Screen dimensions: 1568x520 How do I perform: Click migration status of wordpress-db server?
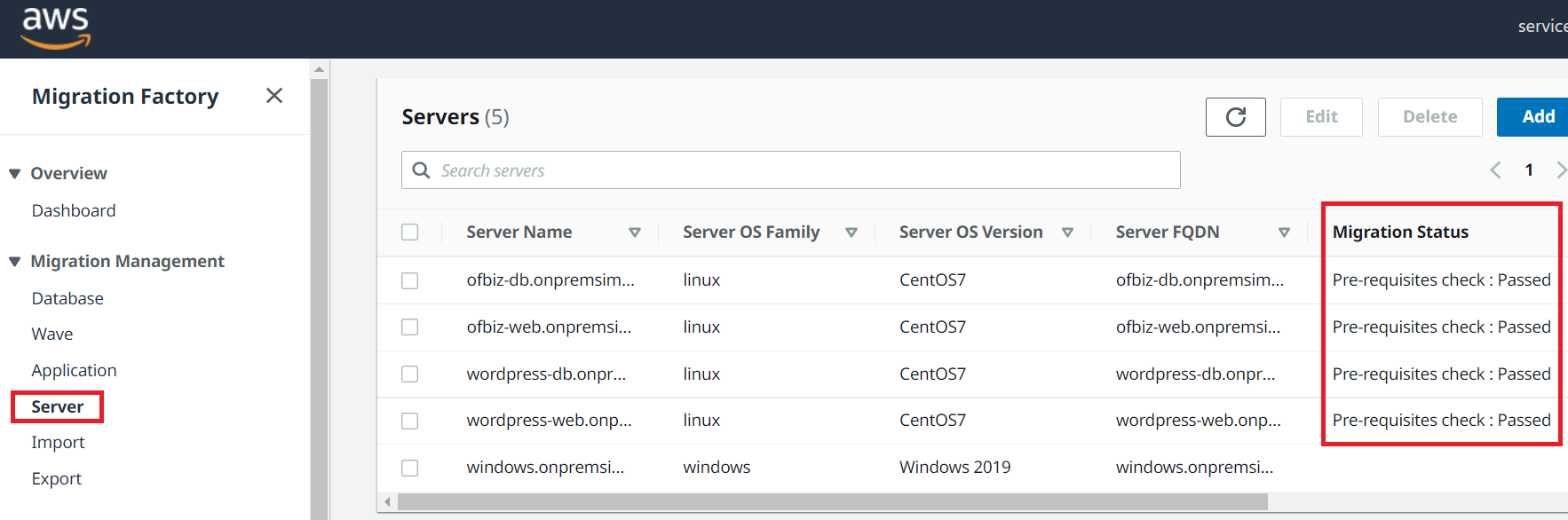(x=1442, y=374)
